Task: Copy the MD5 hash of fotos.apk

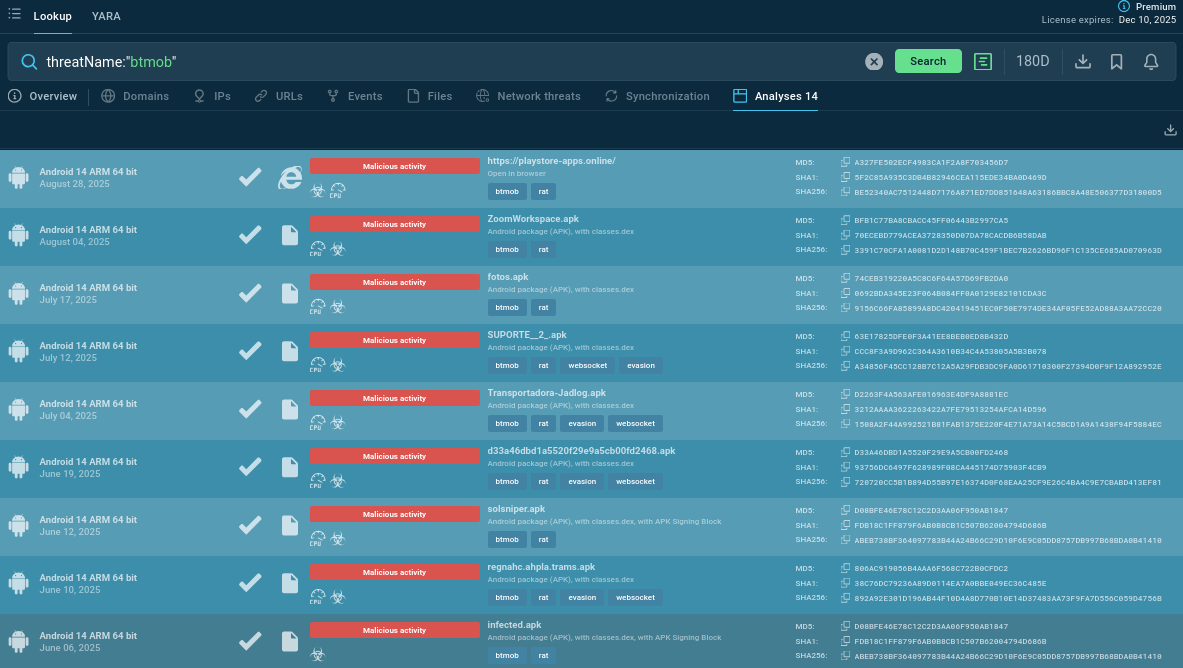Action: tap(845, 278)
